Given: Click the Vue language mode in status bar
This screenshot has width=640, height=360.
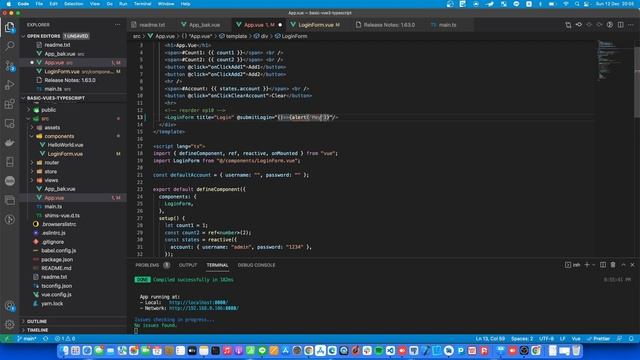Looking at the screenshot, I should [576, 339].
